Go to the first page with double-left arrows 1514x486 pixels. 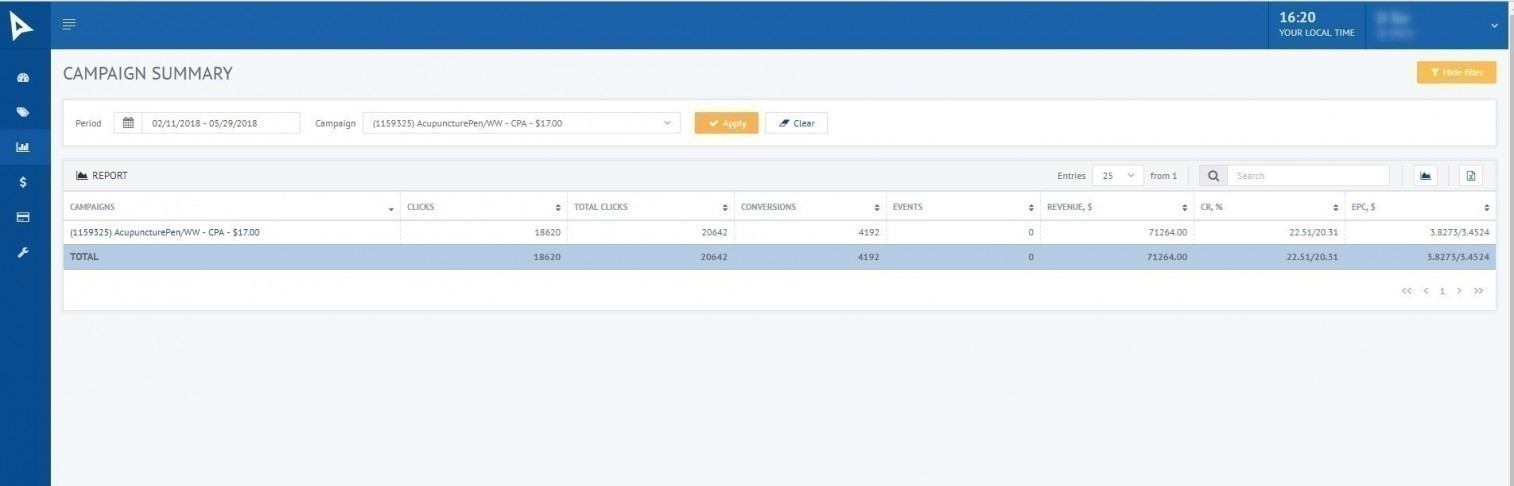[x=1407, y=291]
